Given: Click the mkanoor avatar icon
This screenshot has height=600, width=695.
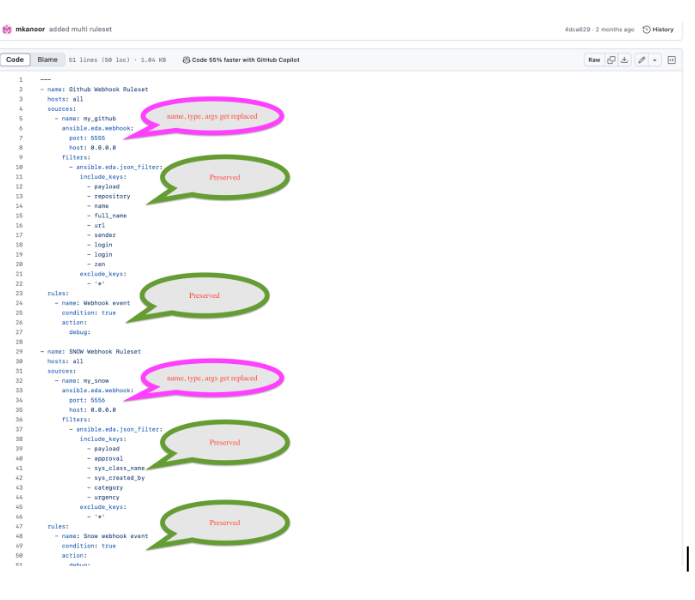Looking at the screenshot, I should click(x=7, y=30).
